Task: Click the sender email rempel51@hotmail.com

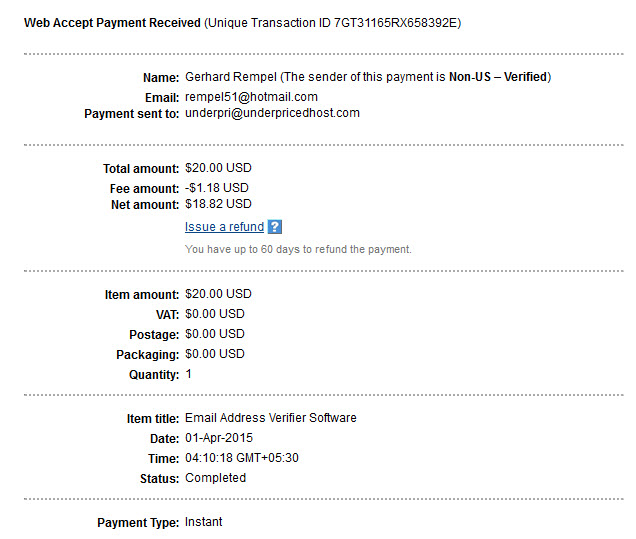Action: (251, 97)
